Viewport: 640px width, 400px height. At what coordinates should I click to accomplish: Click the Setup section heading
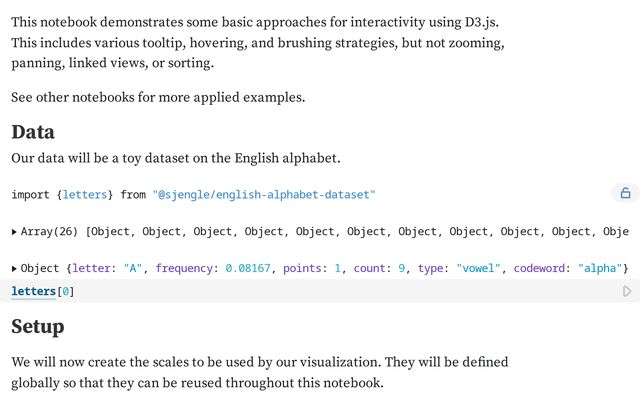(38, 327)
